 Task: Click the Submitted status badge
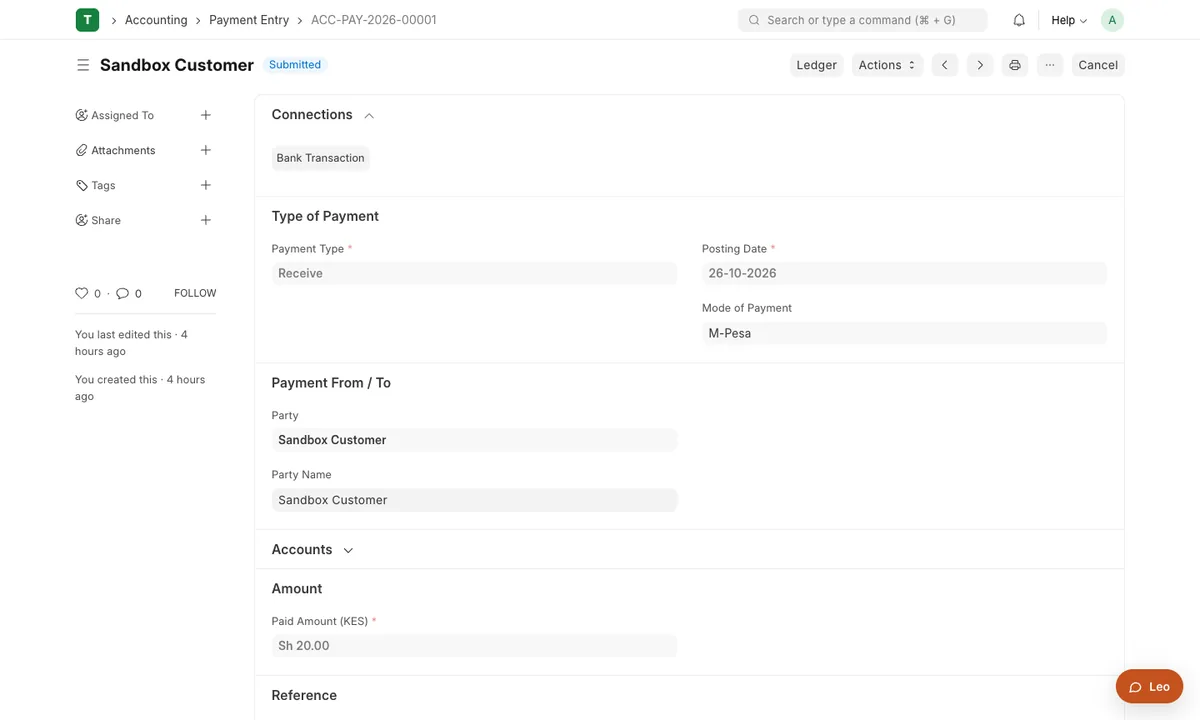[295, 65]
